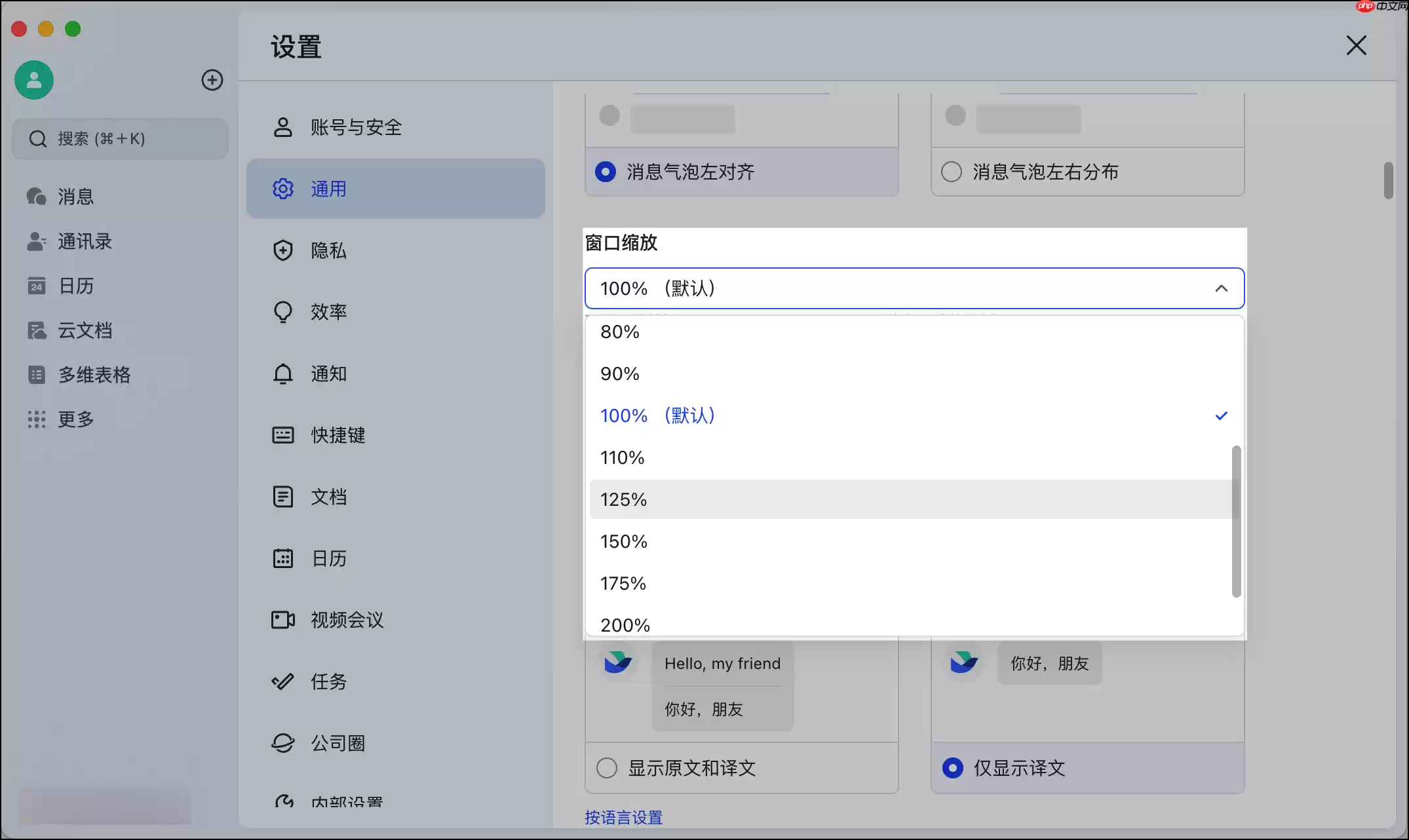This screenshot has height=840, width=1409.
Task: Click the add new account plus button
Action: (x=212, y=79)
